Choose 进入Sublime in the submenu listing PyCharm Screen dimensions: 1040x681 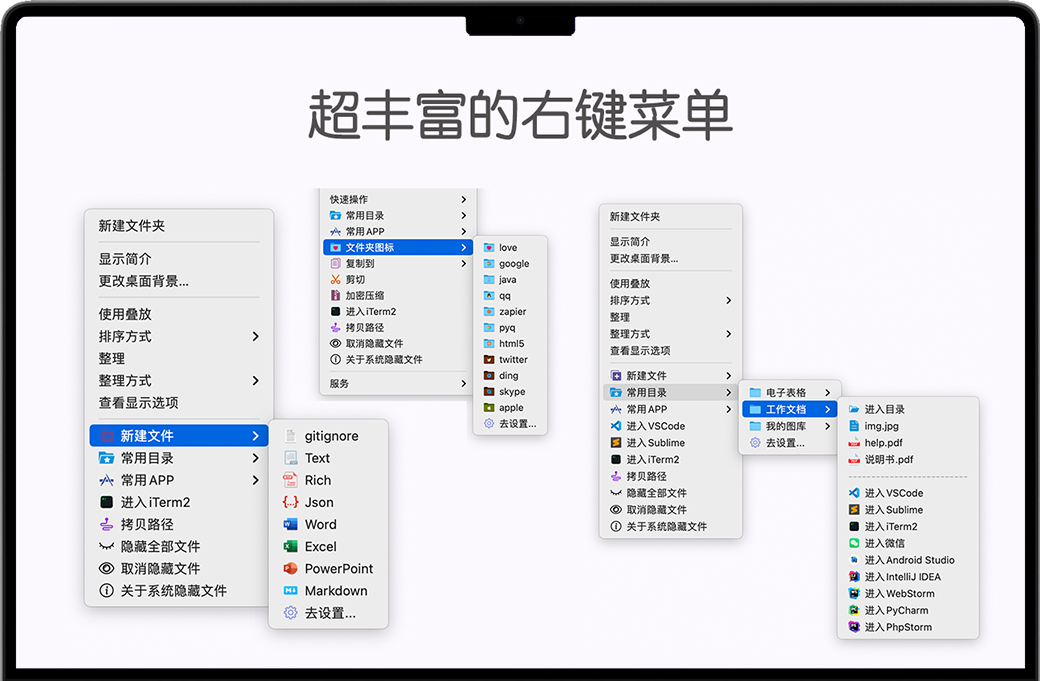coord(908,509)
